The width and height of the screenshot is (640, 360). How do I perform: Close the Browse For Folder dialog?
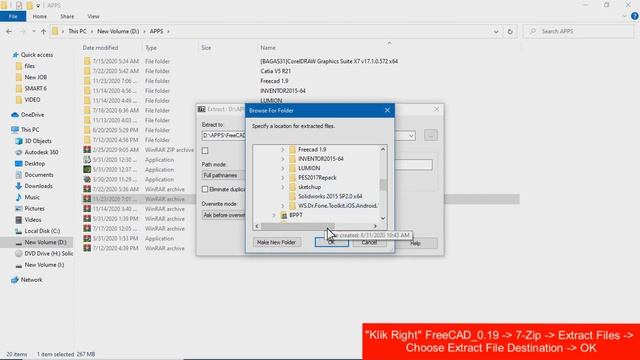coord(387,110)
